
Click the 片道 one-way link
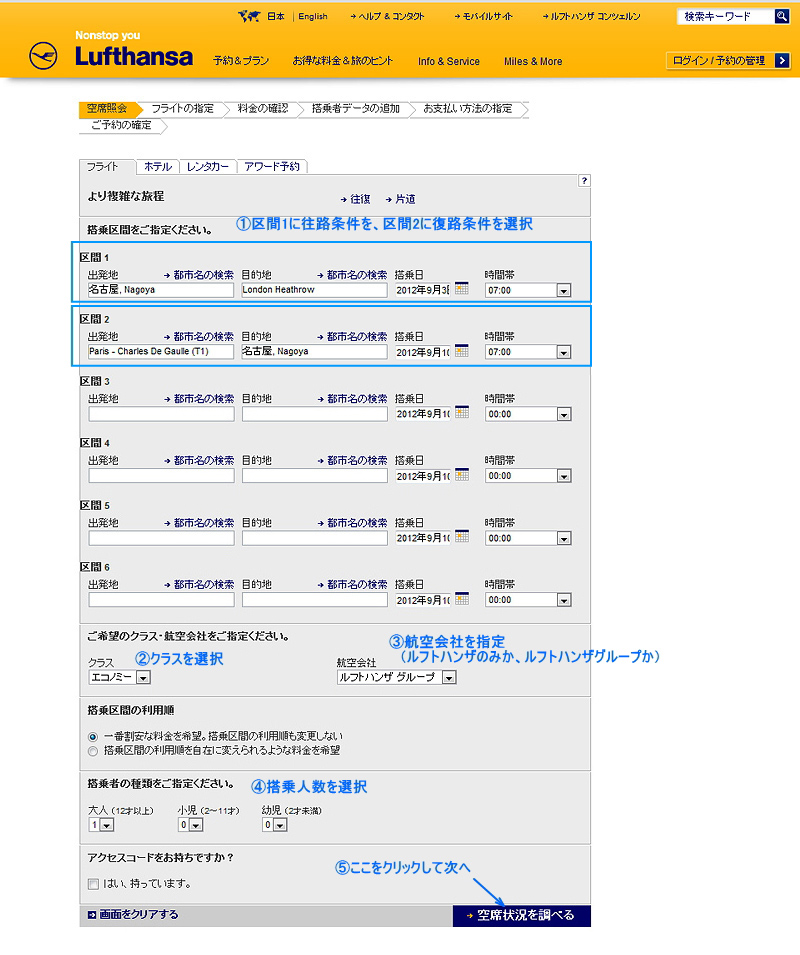pyautogui.click(x=401, y=199)
